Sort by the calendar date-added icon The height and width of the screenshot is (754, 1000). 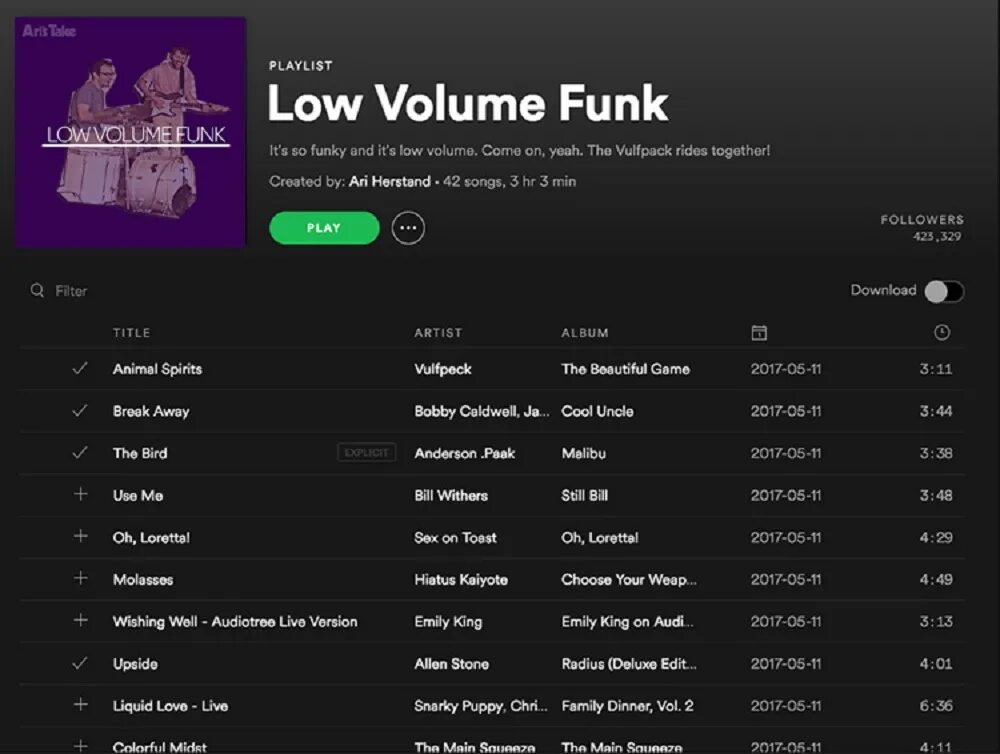click(x=759, y=332)
